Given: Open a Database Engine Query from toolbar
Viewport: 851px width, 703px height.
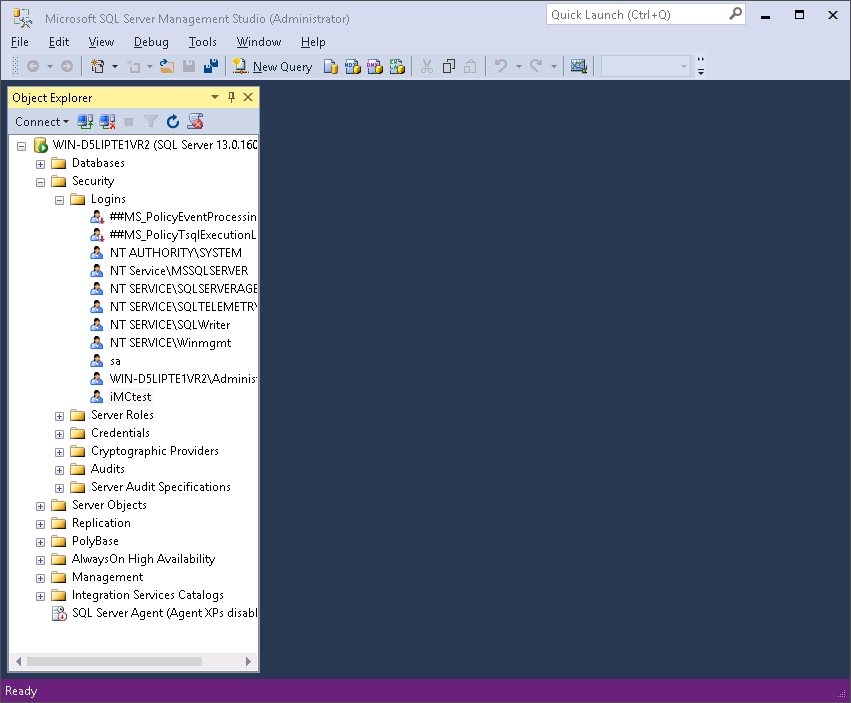Looking at the screenshot, I should [x=331, y=66].
